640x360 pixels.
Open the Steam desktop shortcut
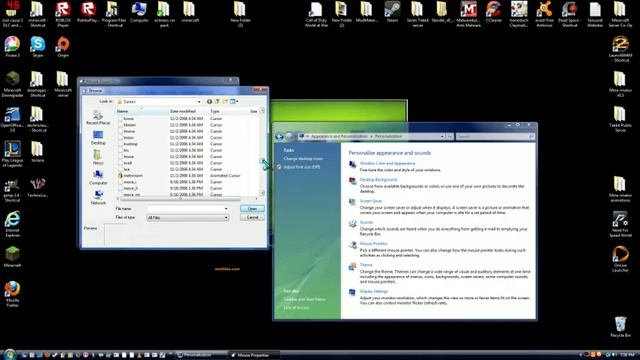(392, 12)
